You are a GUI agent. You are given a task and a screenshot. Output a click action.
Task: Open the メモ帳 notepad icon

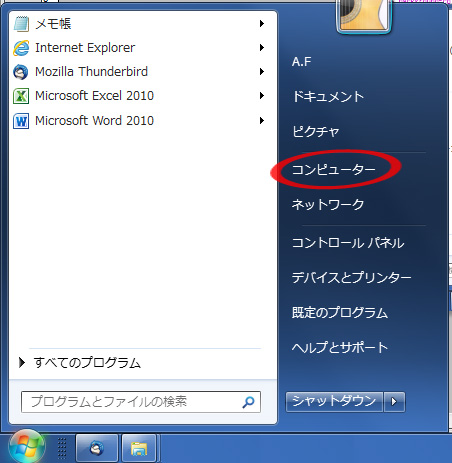[21, 24]
